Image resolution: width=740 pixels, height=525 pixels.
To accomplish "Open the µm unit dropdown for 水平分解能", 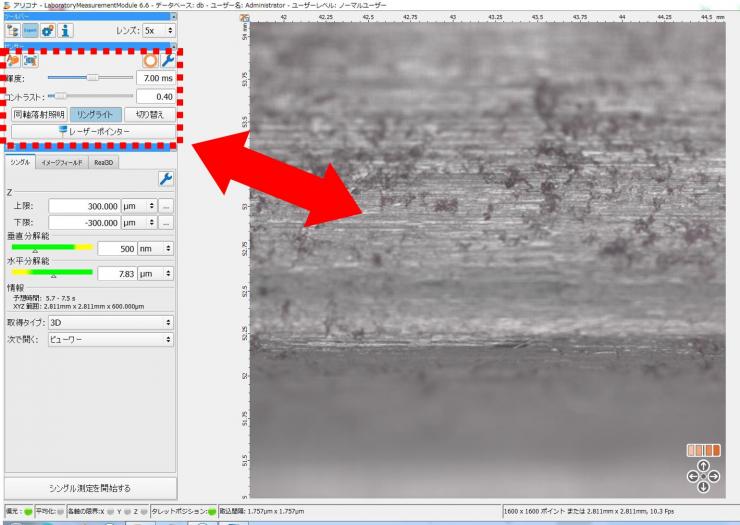I will click(x=155, y=273).
